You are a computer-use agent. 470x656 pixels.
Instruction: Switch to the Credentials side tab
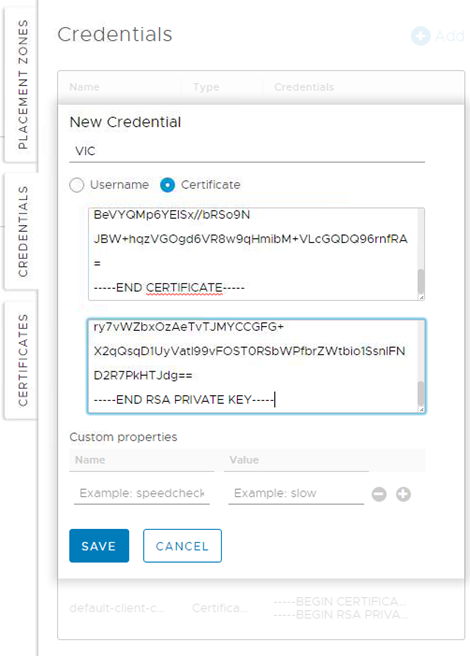[21, 231]
